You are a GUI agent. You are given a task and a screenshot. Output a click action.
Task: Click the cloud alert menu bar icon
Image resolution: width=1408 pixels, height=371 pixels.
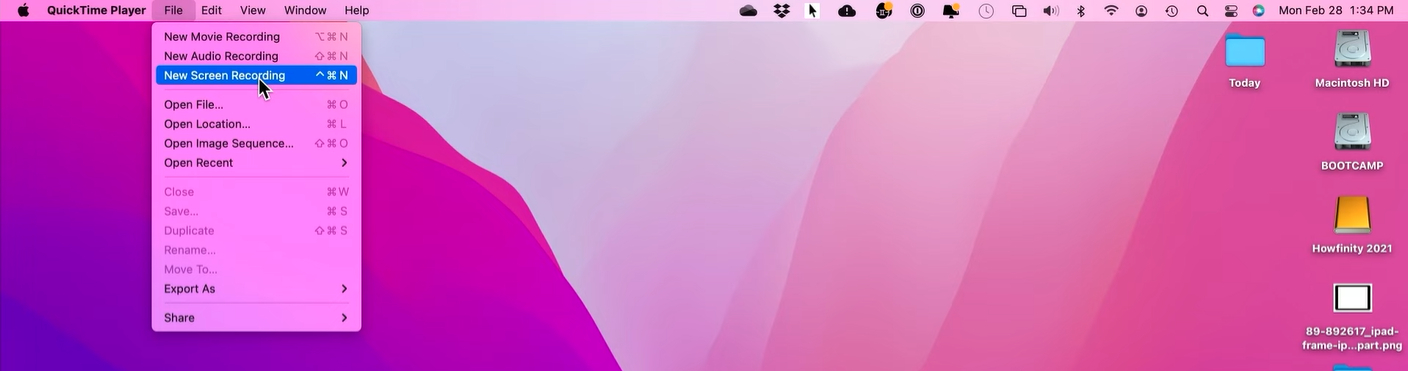(x=847, y=10)
